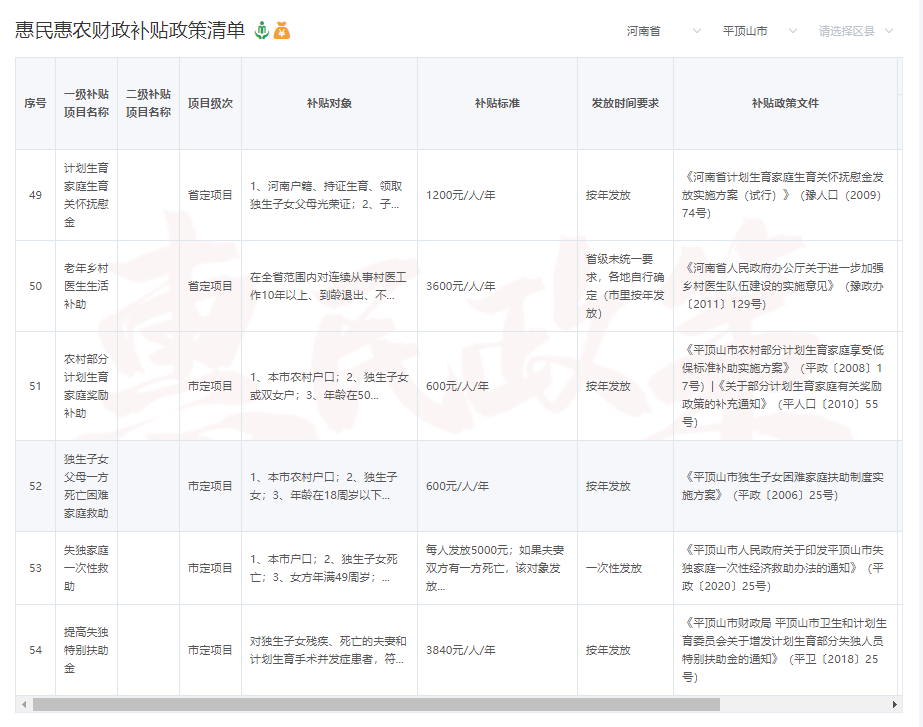Click 独生子女或双女户 recipient cell in row 51

[329, 386]
